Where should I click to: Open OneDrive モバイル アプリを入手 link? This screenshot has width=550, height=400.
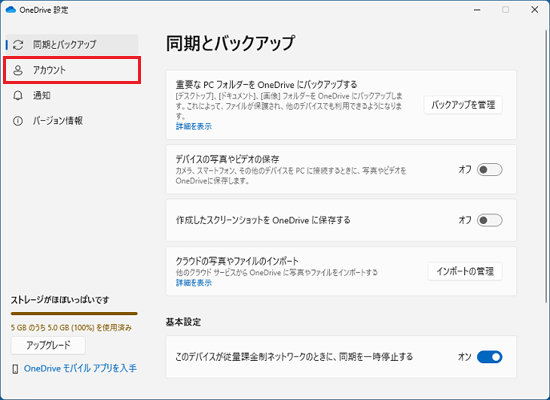pyautogui.click(x=80, y=368)
